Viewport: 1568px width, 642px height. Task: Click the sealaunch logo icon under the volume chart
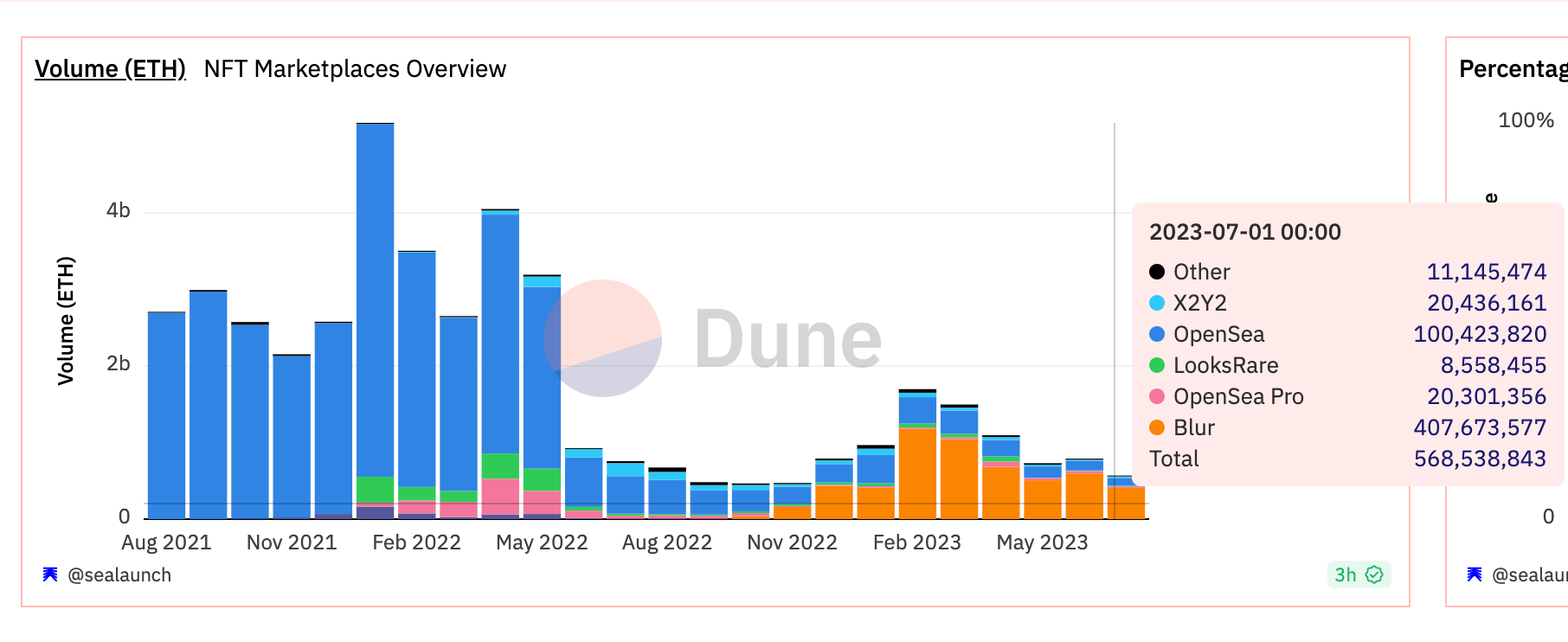pyautogui.click(x=50, y=575)
